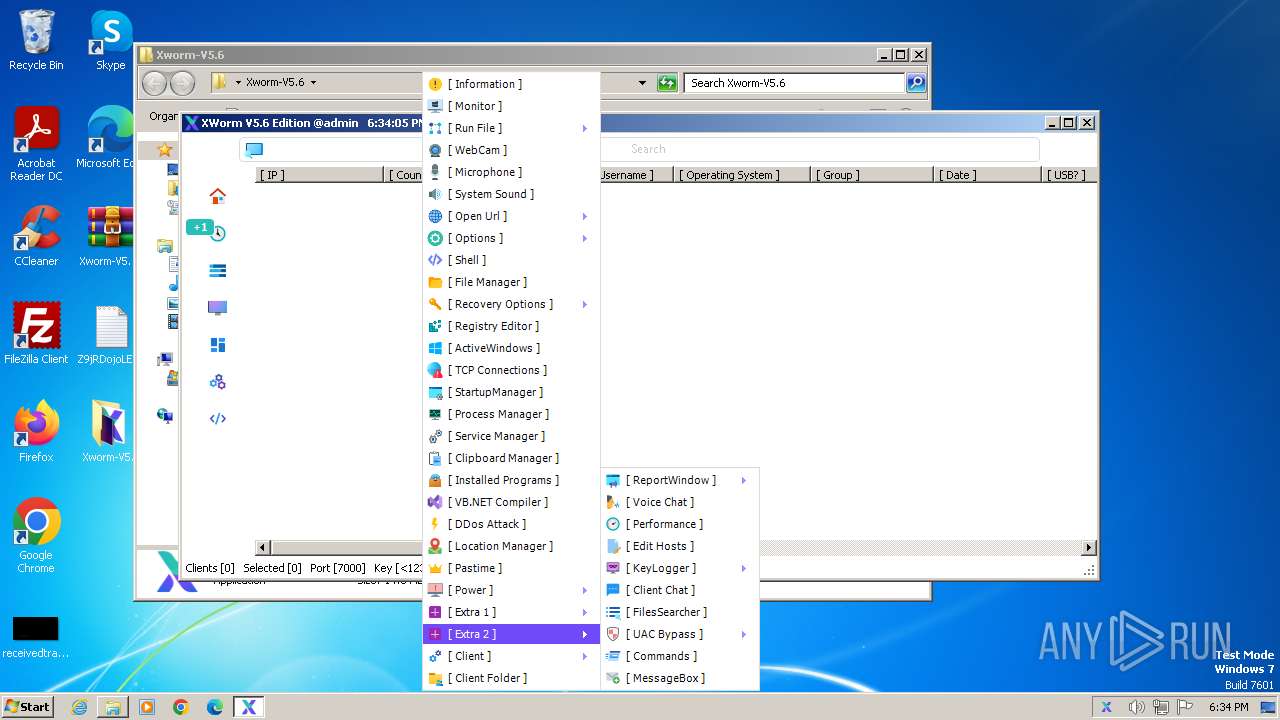Expand the Extra 1 submenu arrow
Viewport: 1280px width, 720px height.
585,612
